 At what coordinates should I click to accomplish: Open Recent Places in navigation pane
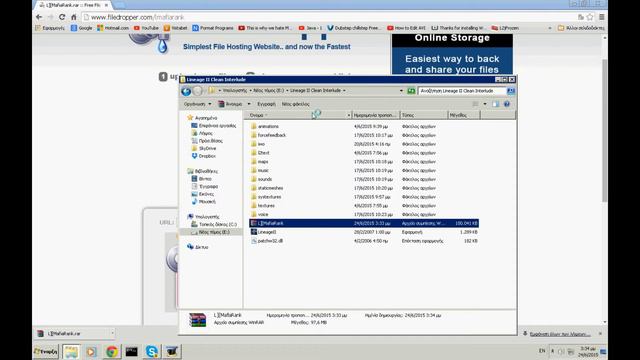[210, 141]
